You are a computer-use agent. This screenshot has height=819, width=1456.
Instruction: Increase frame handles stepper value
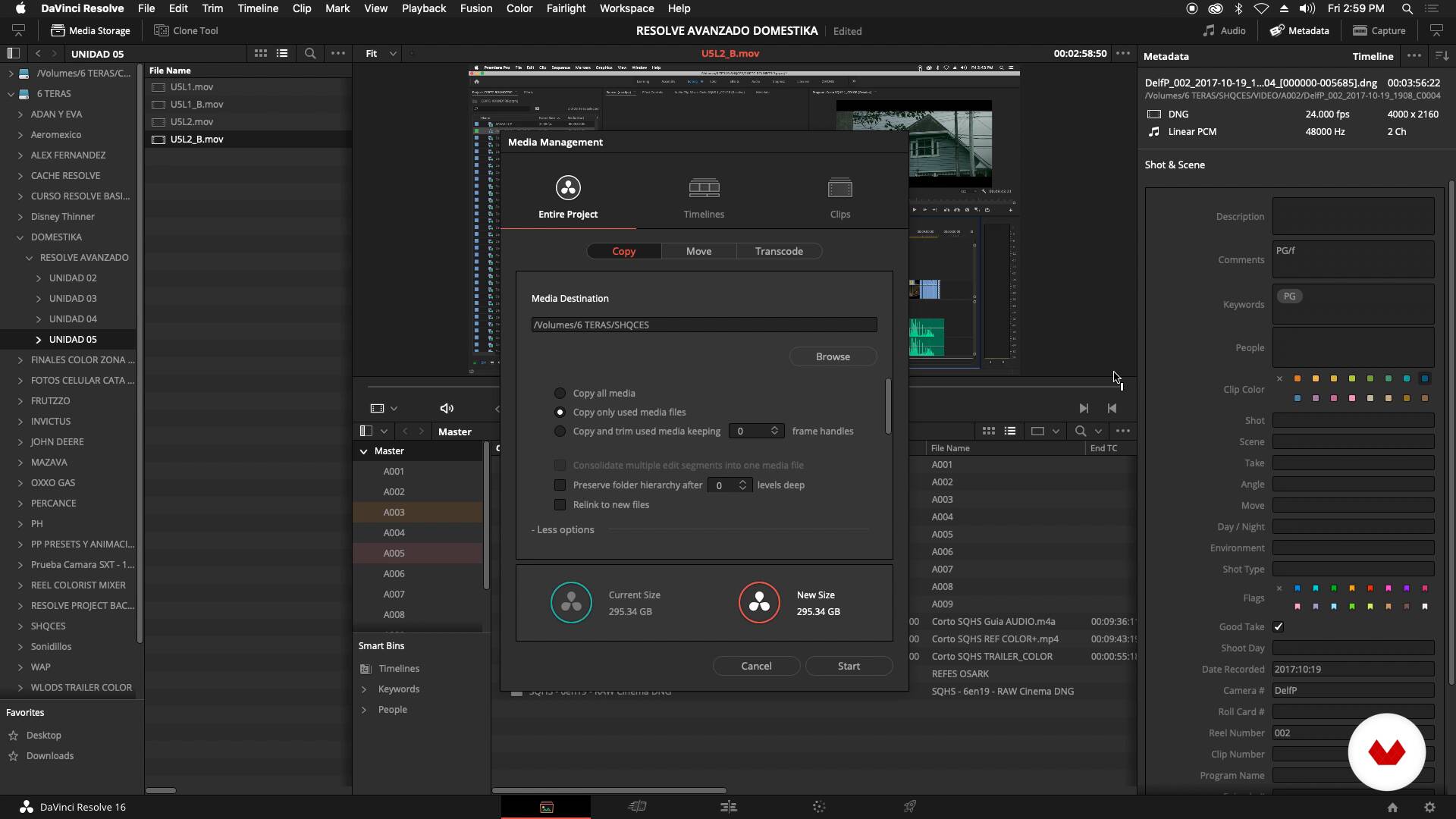pos(774,428)
